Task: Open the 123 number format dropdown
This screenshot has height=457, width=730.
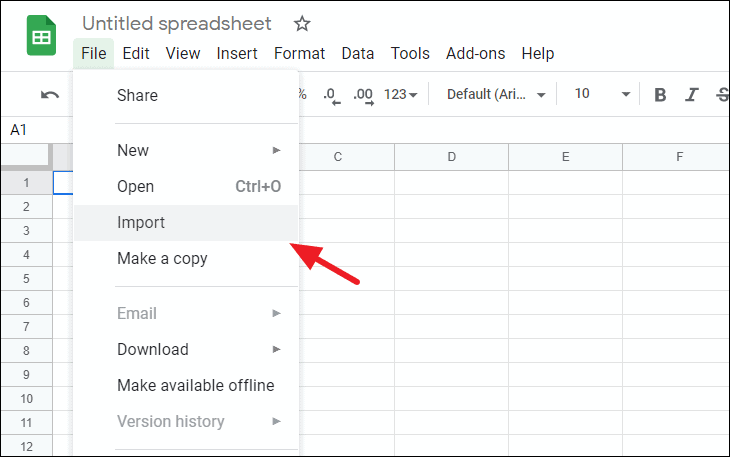Action: click(x=400, y=95)
